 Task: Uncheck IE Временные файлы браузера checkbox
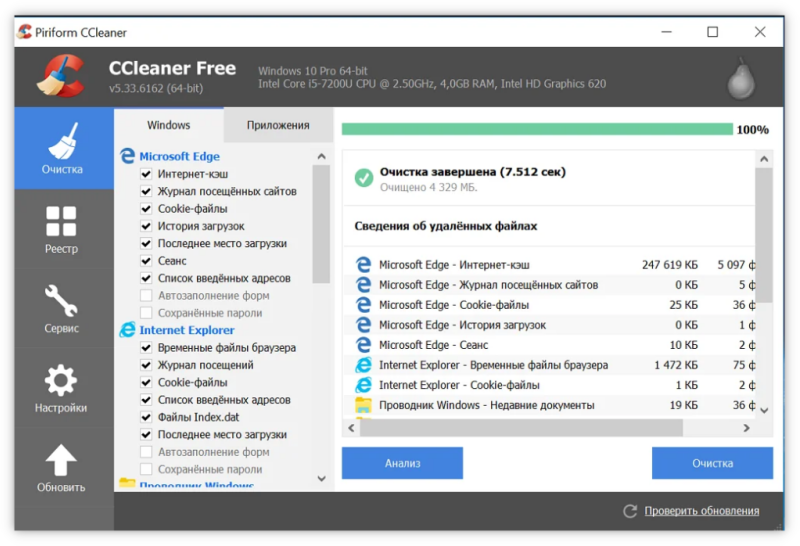(x=146, y=348)
